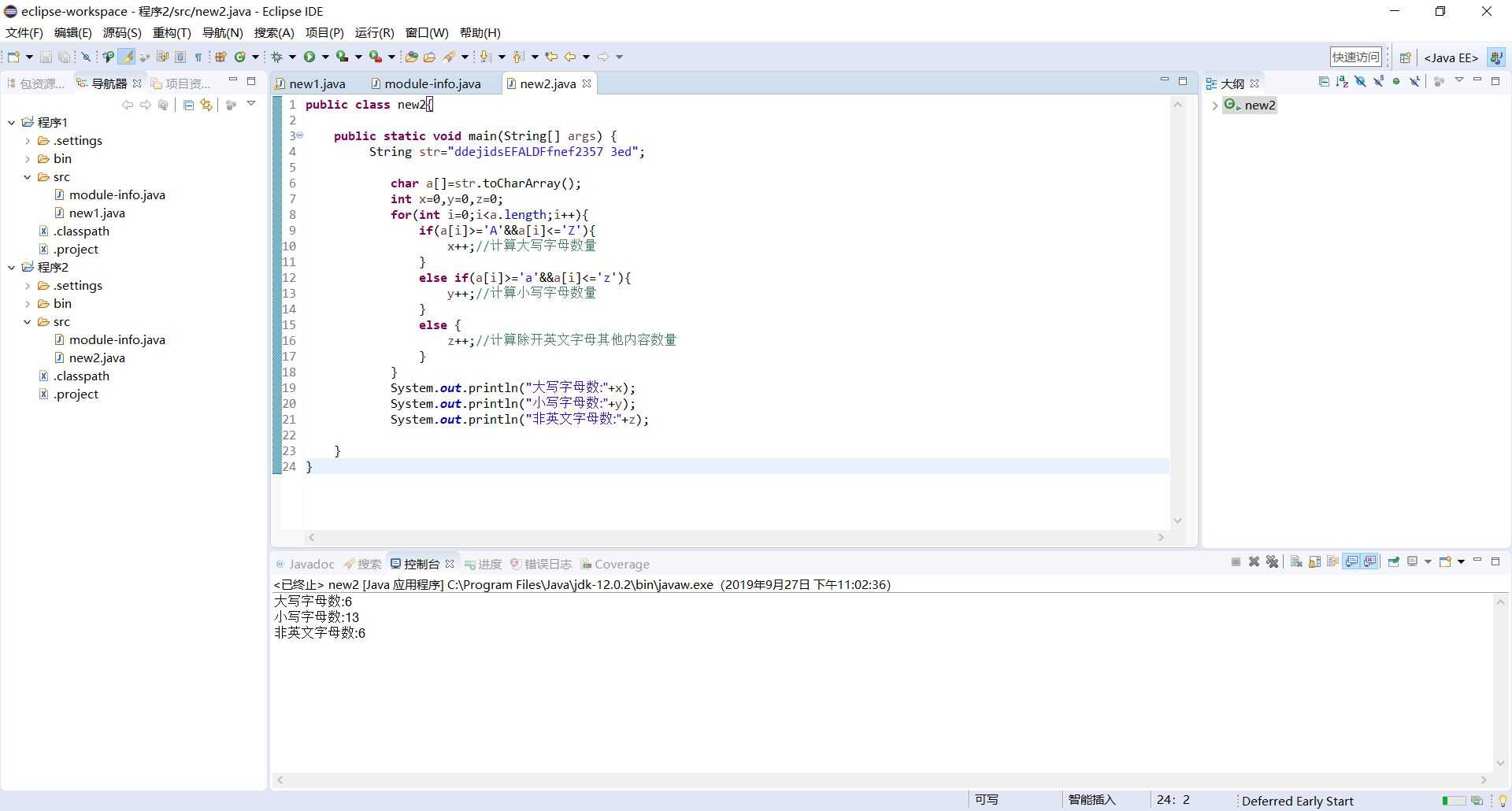
Task: Toggle Link with Editor in Navigator
Action: coord(206,105)
